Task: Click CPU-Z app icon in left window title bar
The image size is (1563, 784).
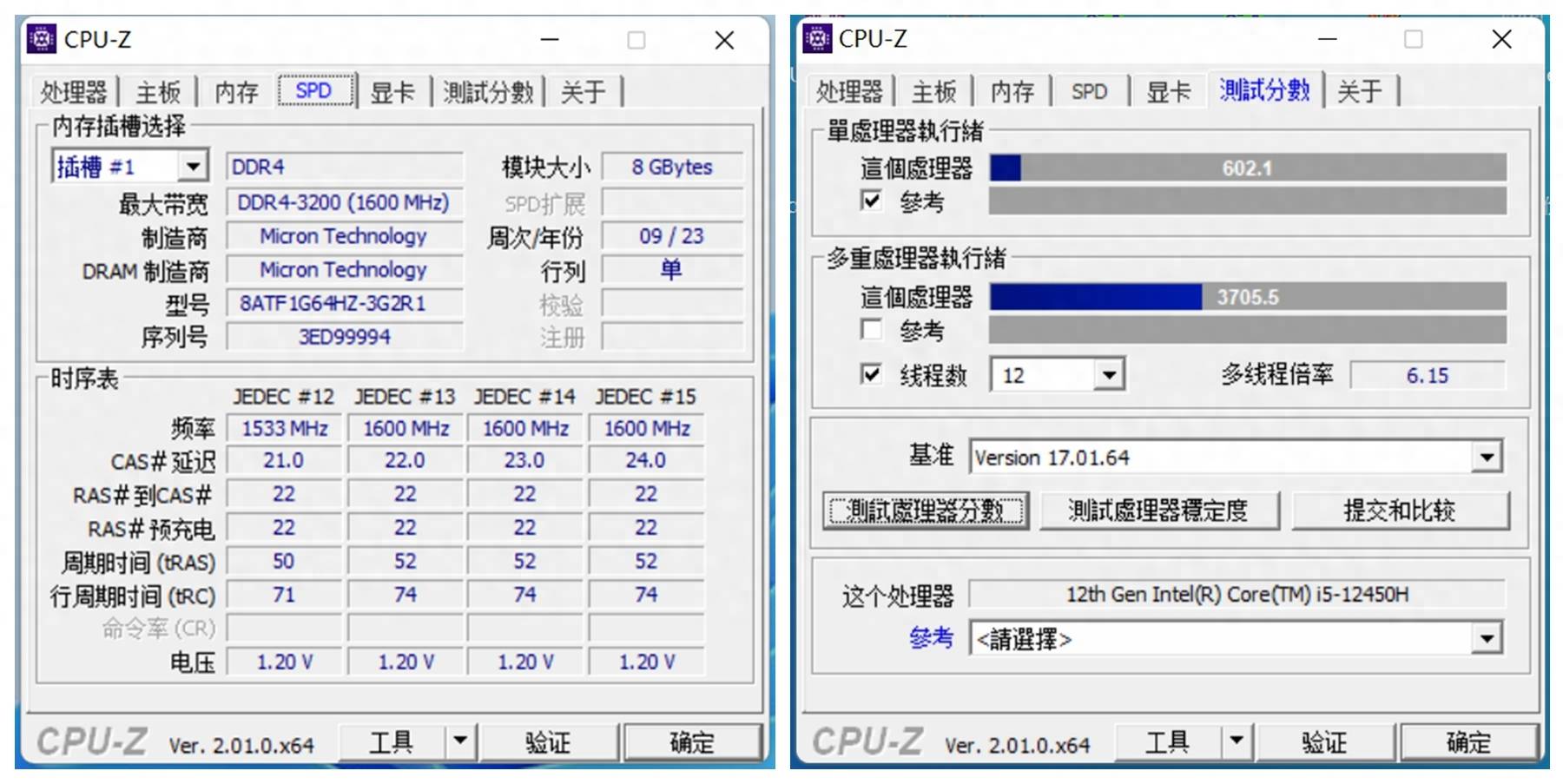Action: 41,39
